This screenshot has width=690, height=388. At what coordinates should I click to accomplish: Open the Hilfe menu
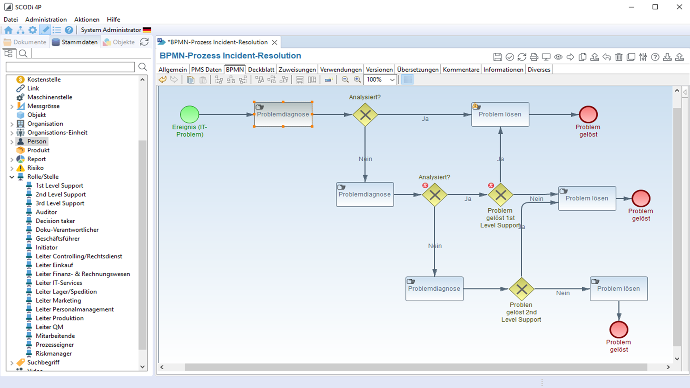(x=113, y=19)
